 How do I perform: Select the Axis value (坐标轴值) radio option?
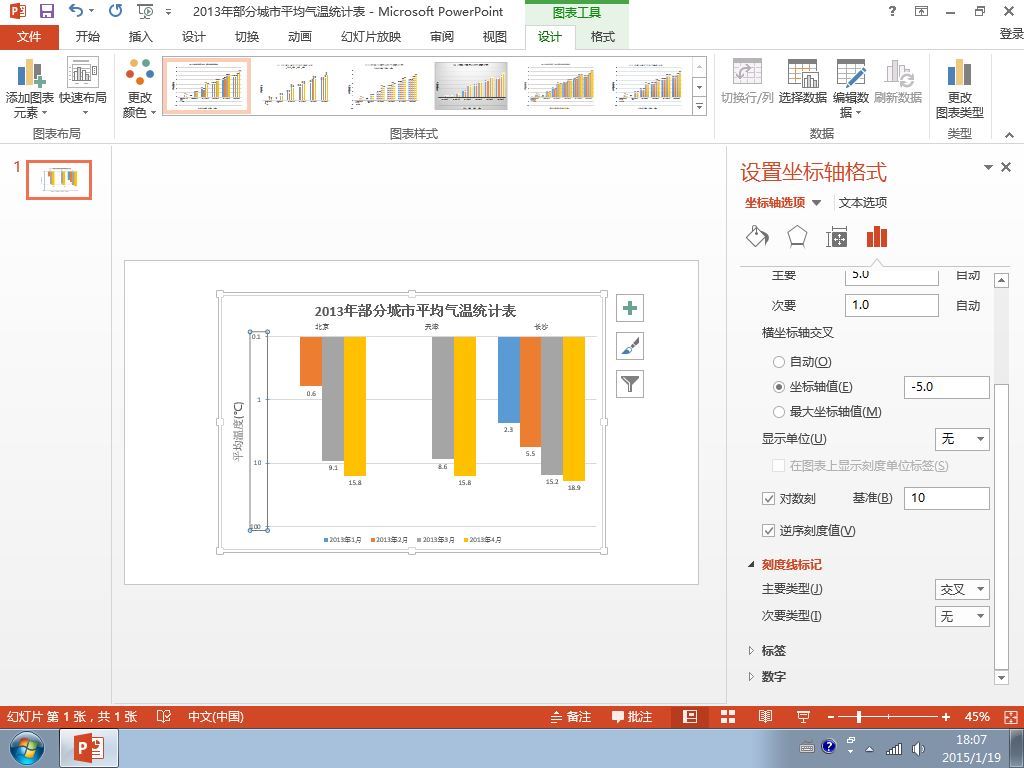coord(778,387)
